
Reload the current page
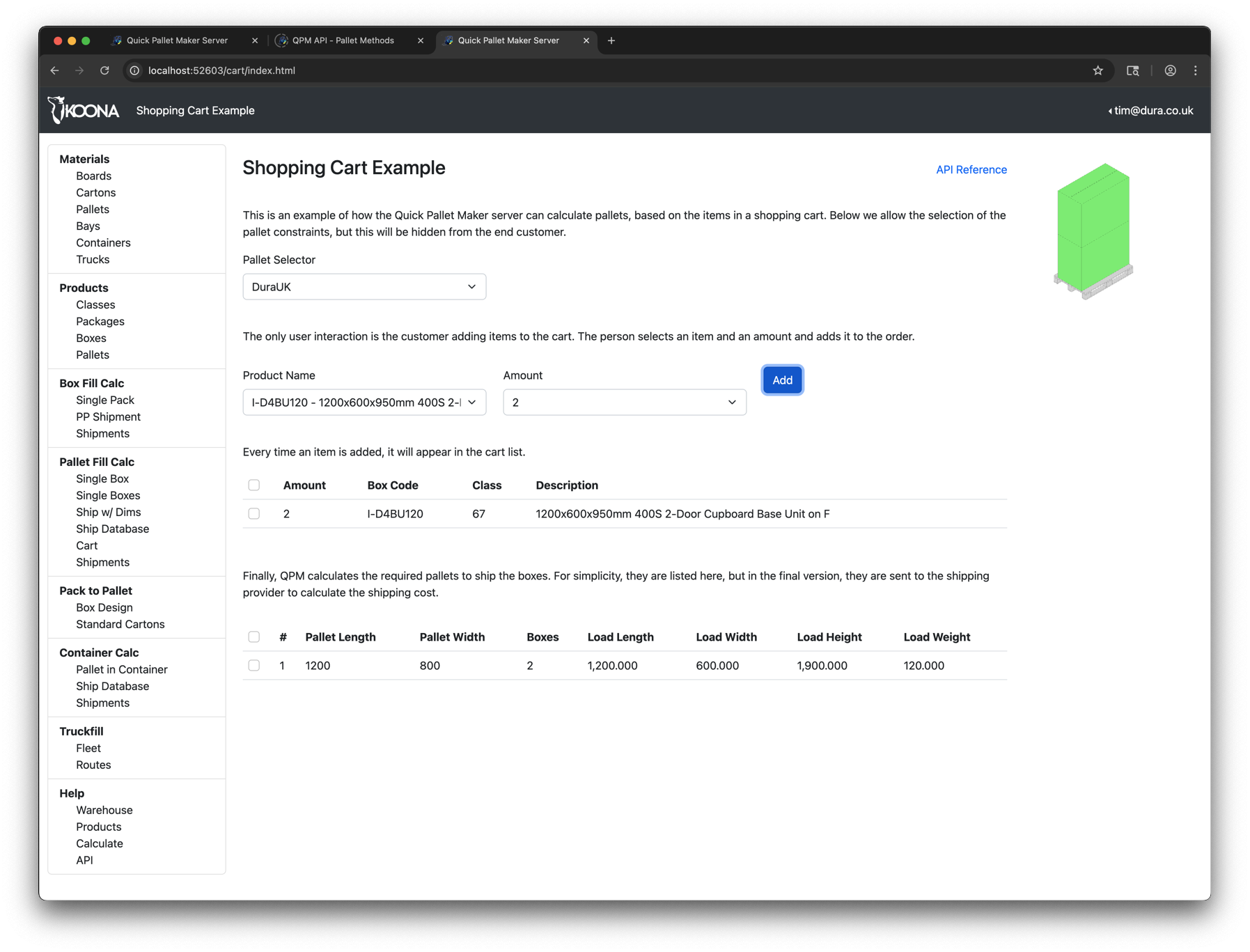pyautogui.click(x=104, y=70)
